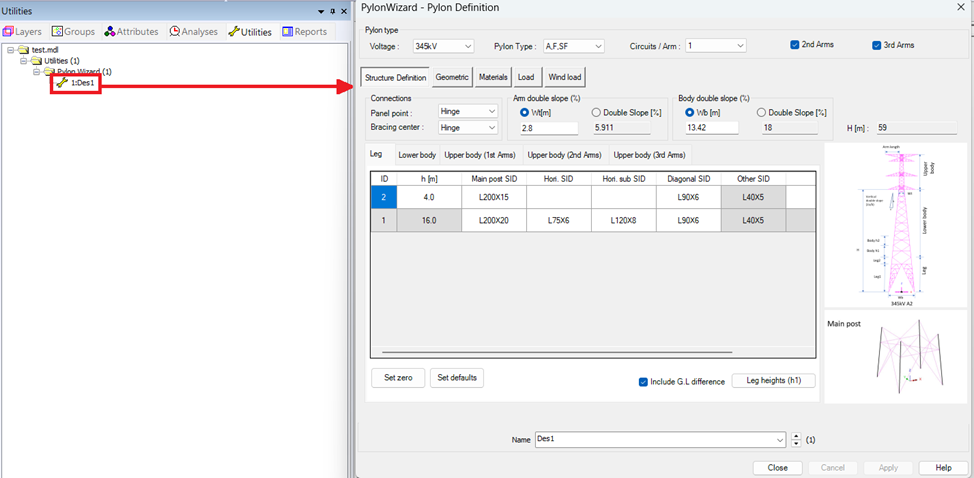The image size is (974, 478).
Task: Click the Wb [m] value field
Action: pyautogui.click(x=708, y=128)
